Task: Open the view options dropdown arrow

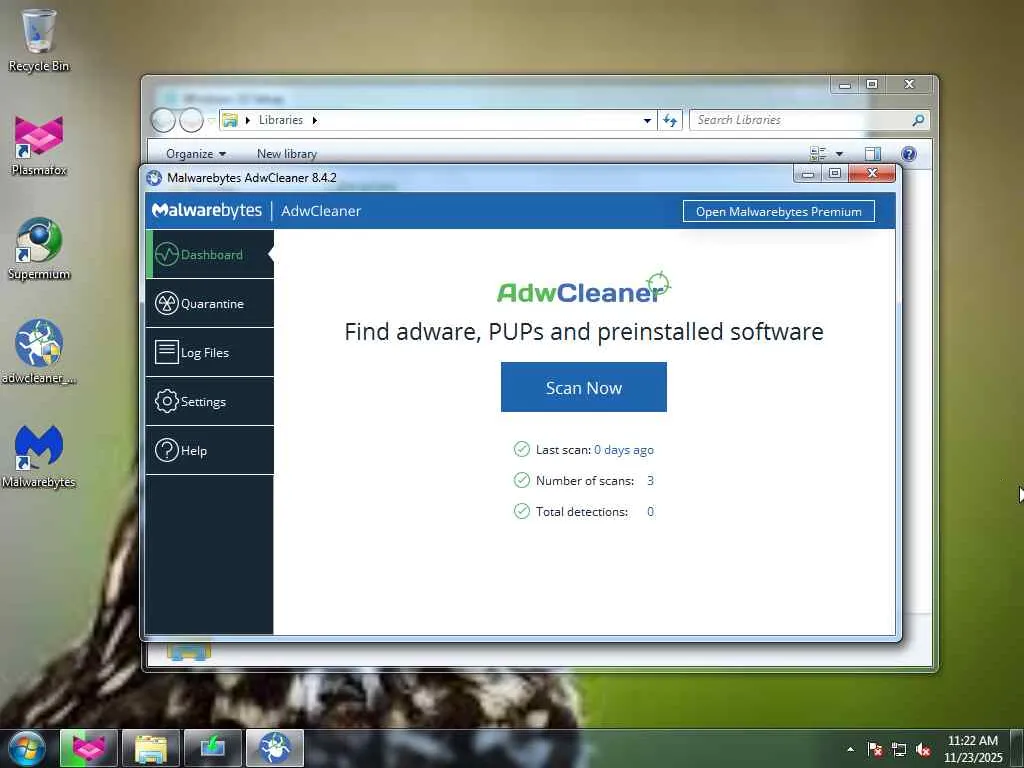Action: [839, 154]
